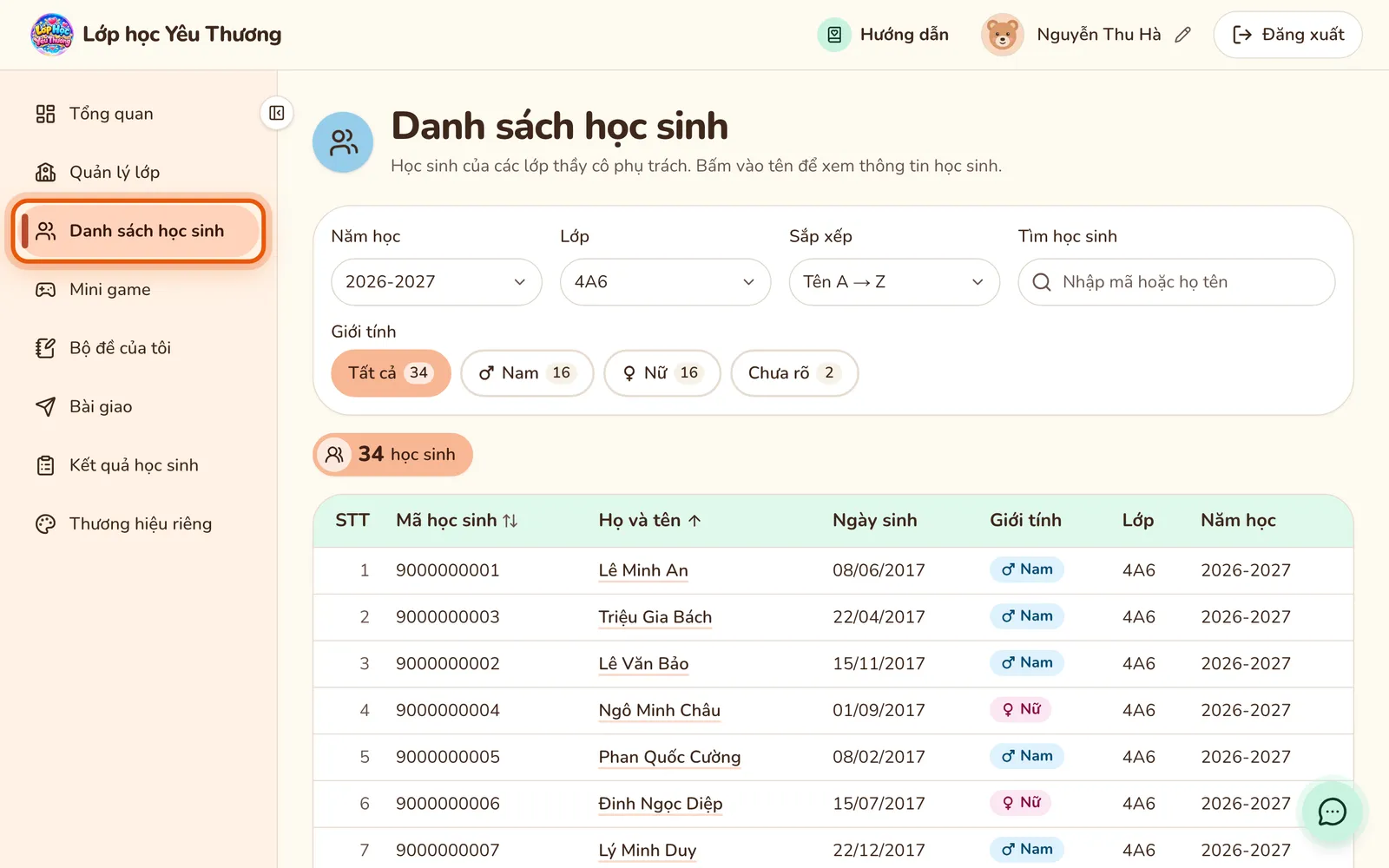Open Mini game section
The height and width of the screenshot is (868, 1389).
pos(110,289)
